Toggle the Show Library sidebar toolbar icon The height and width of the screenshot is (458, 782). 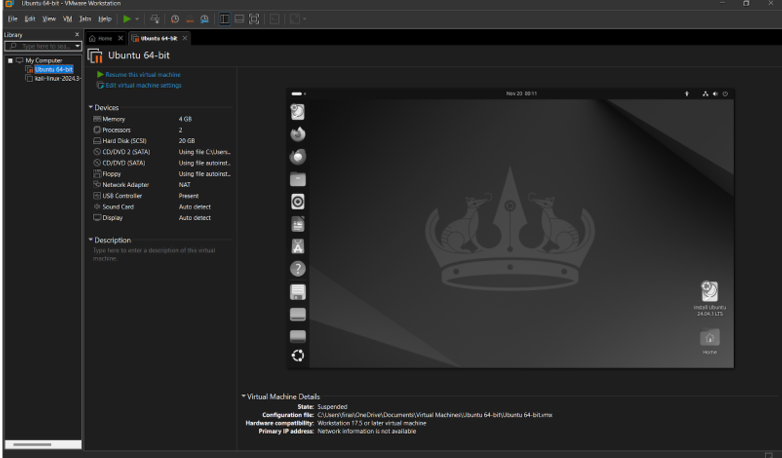tap(224, 19)
